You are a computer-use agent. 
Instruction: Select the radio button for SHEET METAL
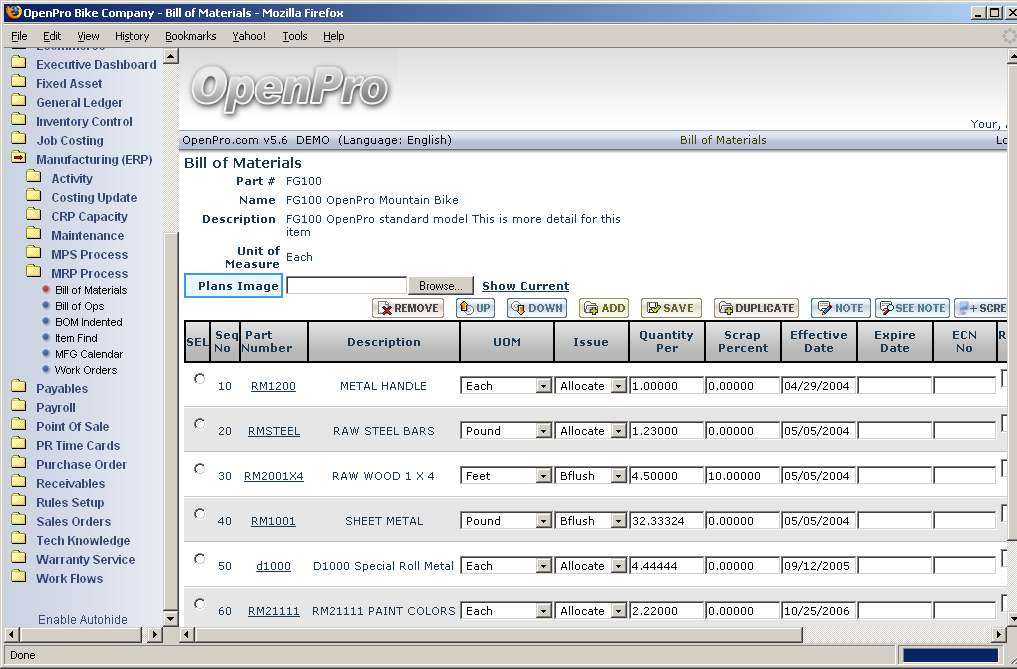coord(200,514)
